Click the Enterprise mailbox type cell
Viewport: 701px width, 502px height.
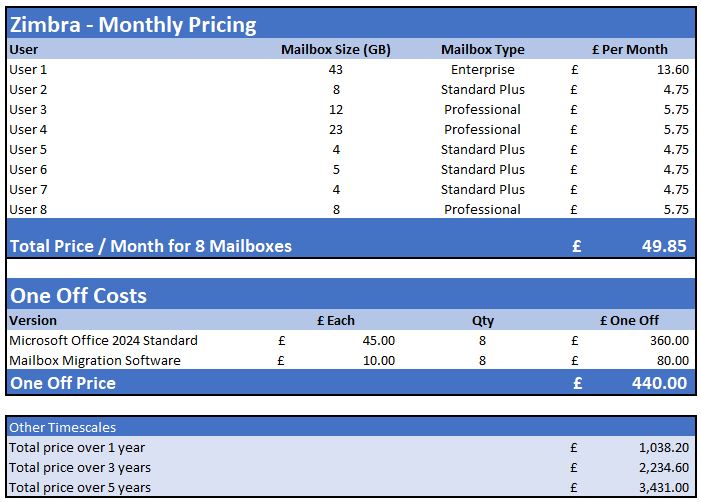click(483, 70)
